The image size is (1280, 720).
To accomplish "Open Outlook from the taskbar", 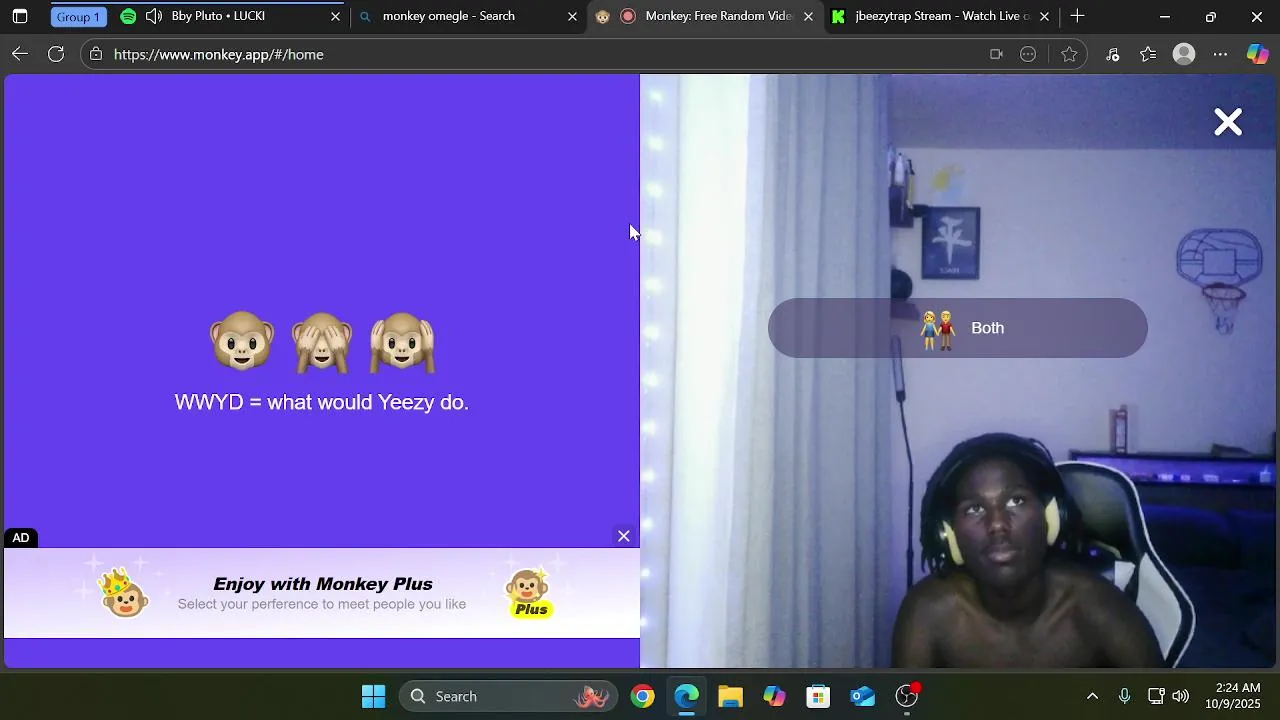I will pyautogui.click(x=863, y=697).
